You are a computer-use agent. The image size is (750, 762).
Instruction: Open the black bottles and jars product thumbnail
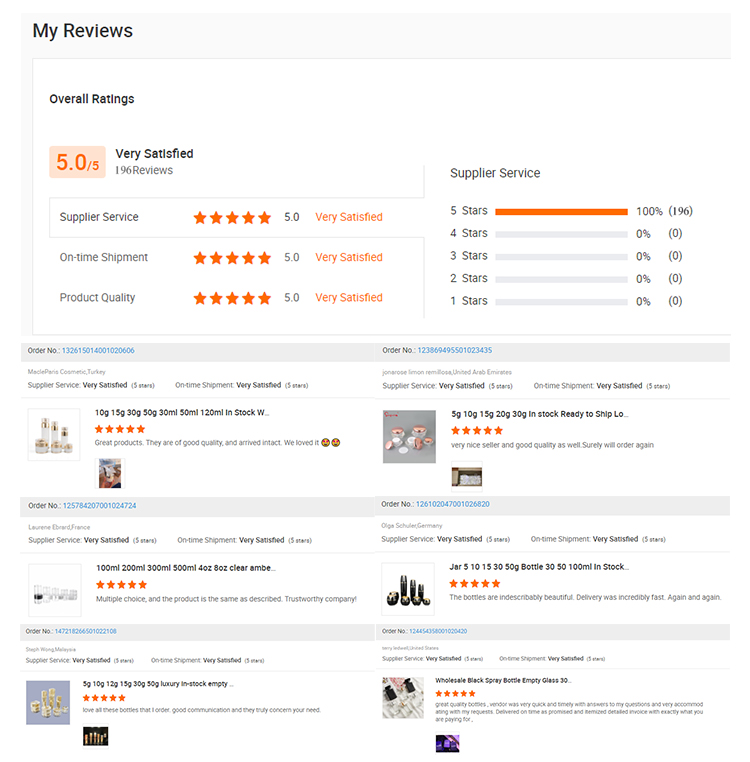point(408,589)
